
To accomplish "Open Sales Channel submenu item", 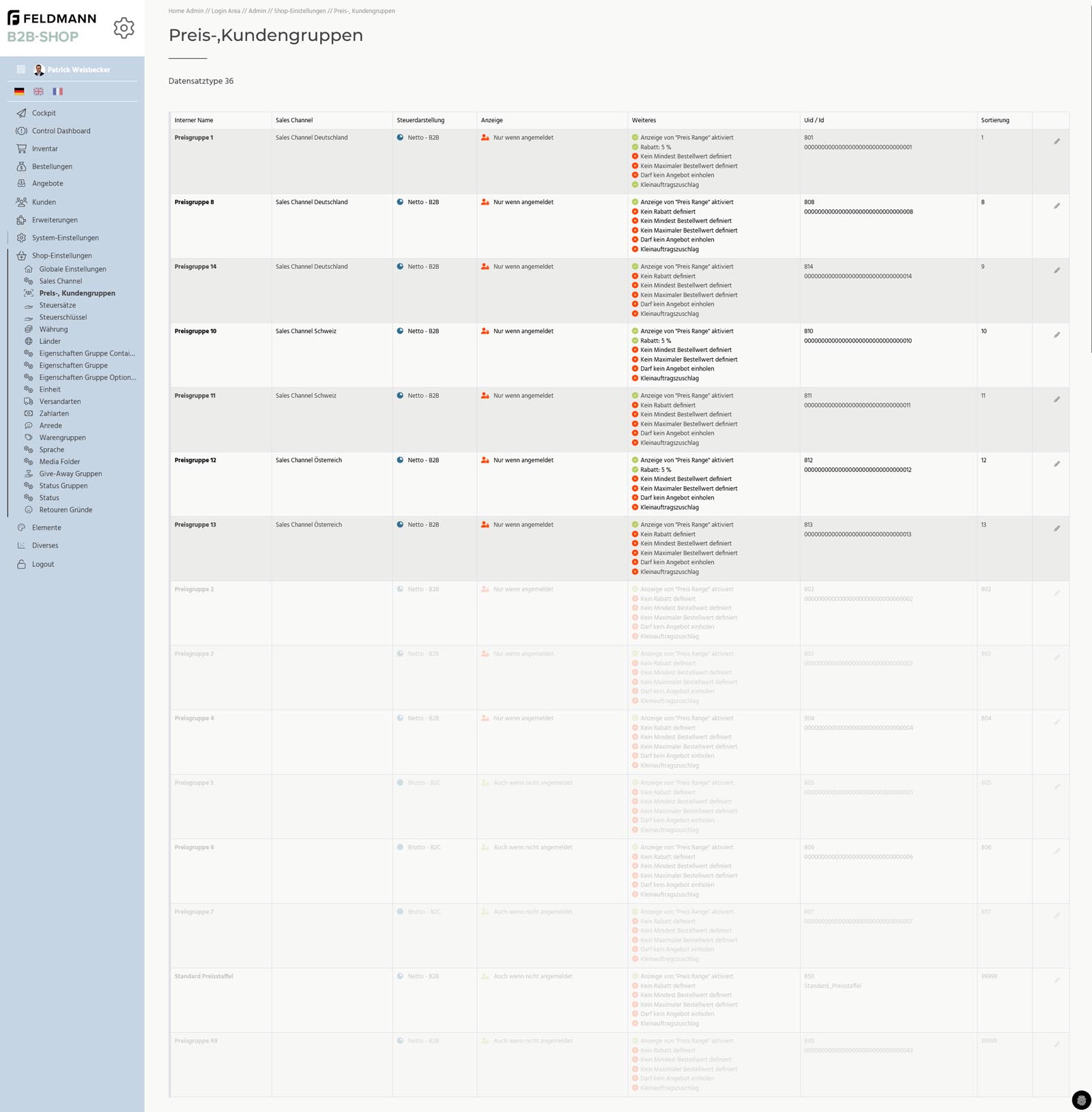I will (x=60, y=281).
